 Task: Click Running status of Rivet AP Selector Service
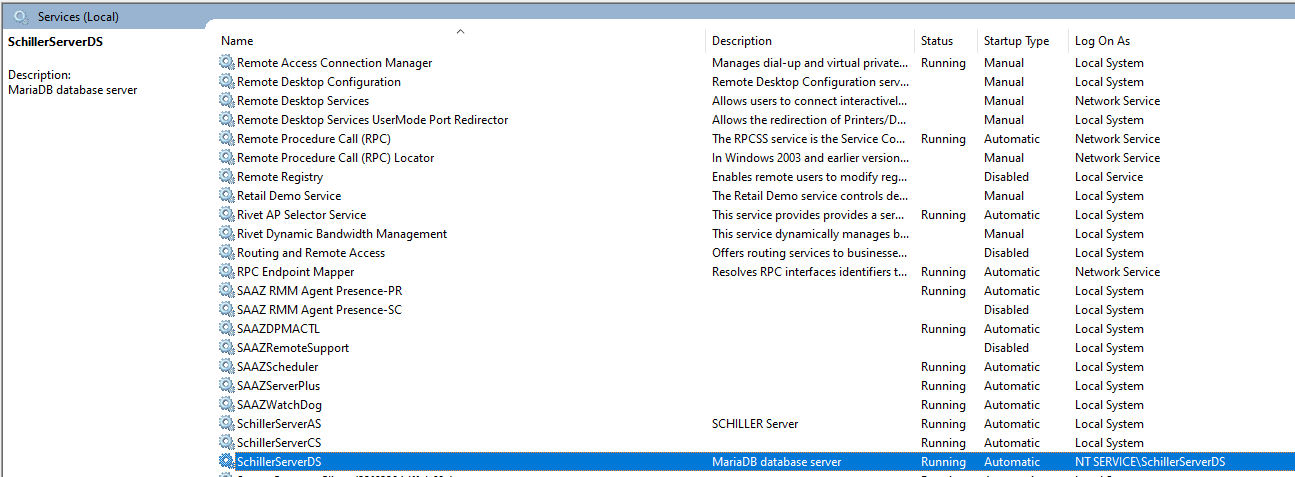pos(943,215)
